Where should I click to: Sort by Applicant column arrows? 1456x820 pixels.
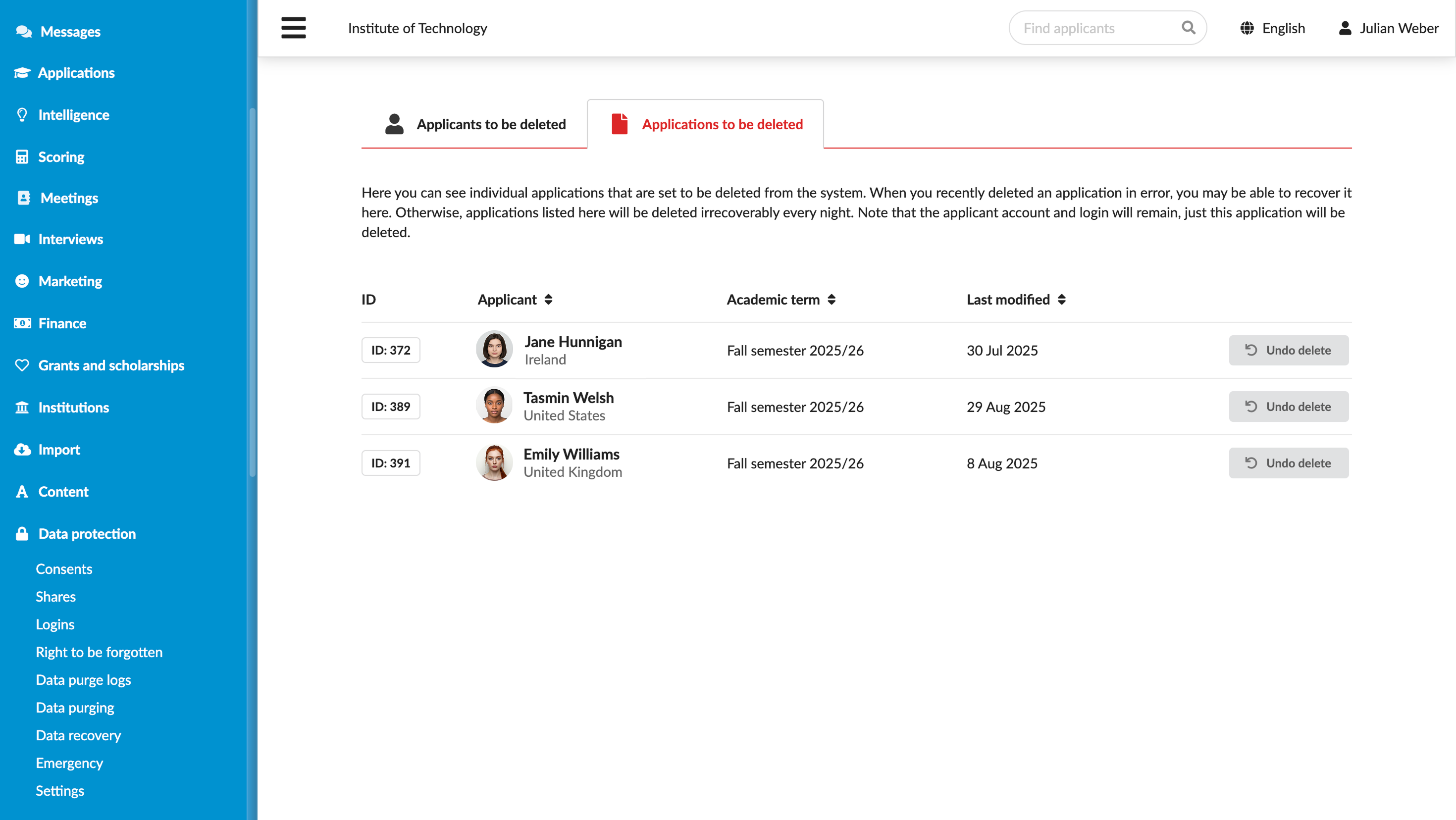coord(548,300)
